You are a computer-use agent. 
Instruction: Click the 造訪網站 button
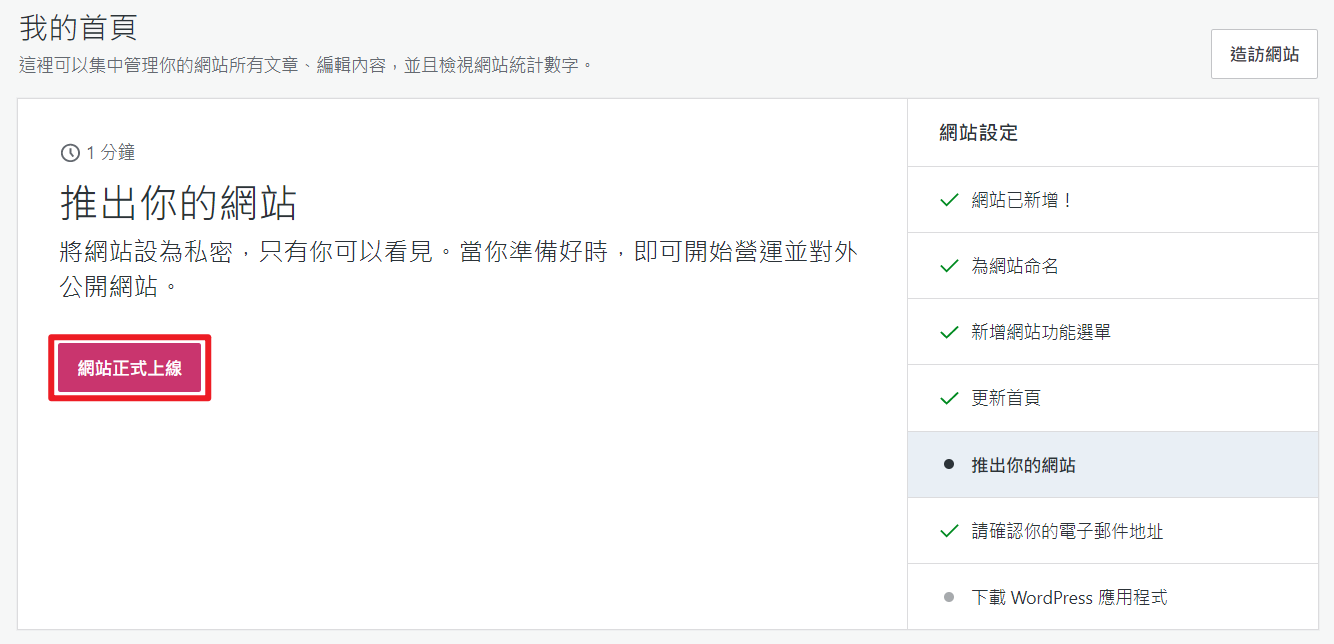[x=1264, y=54]
